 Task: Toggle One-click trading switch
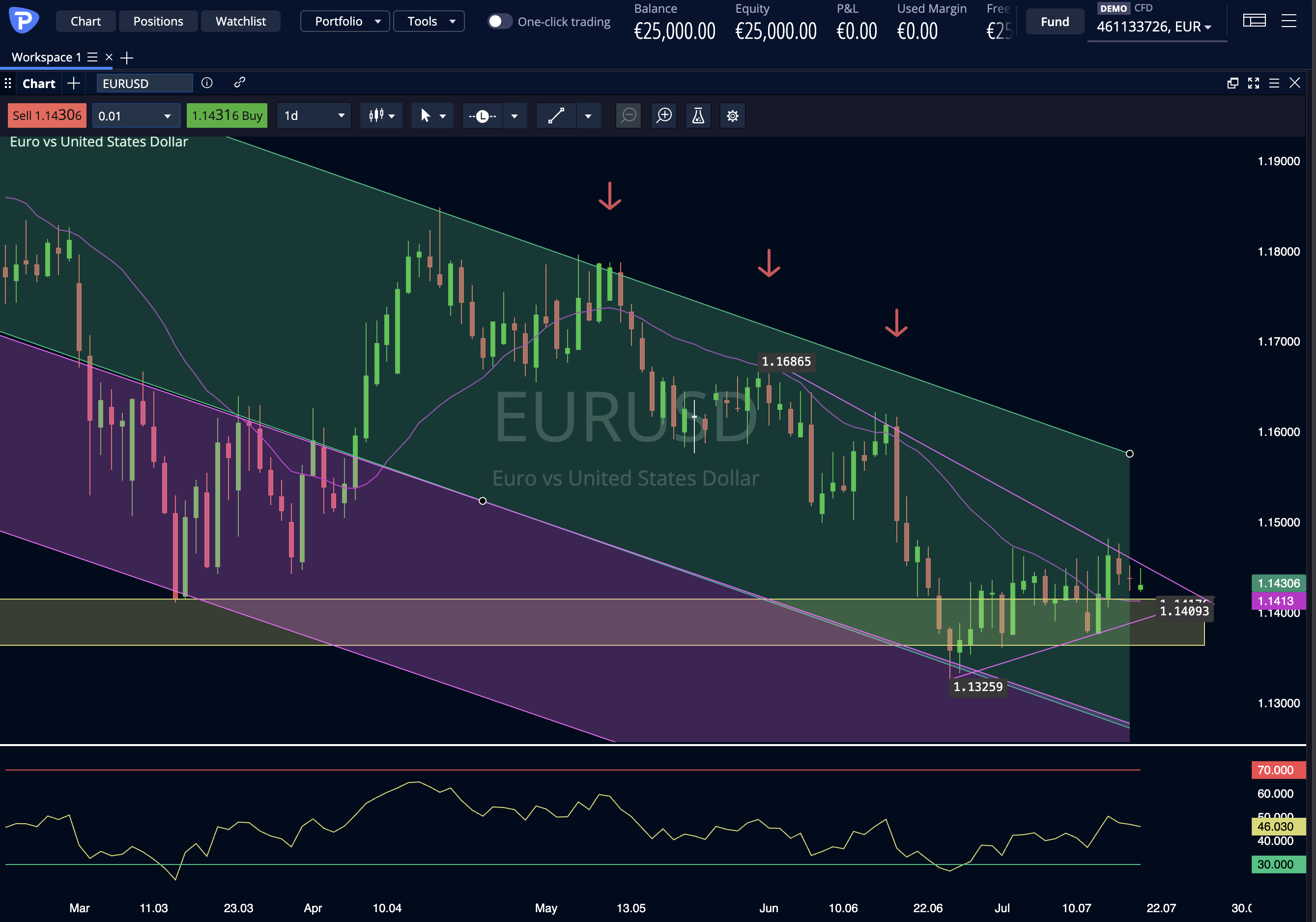click(499, 21)
